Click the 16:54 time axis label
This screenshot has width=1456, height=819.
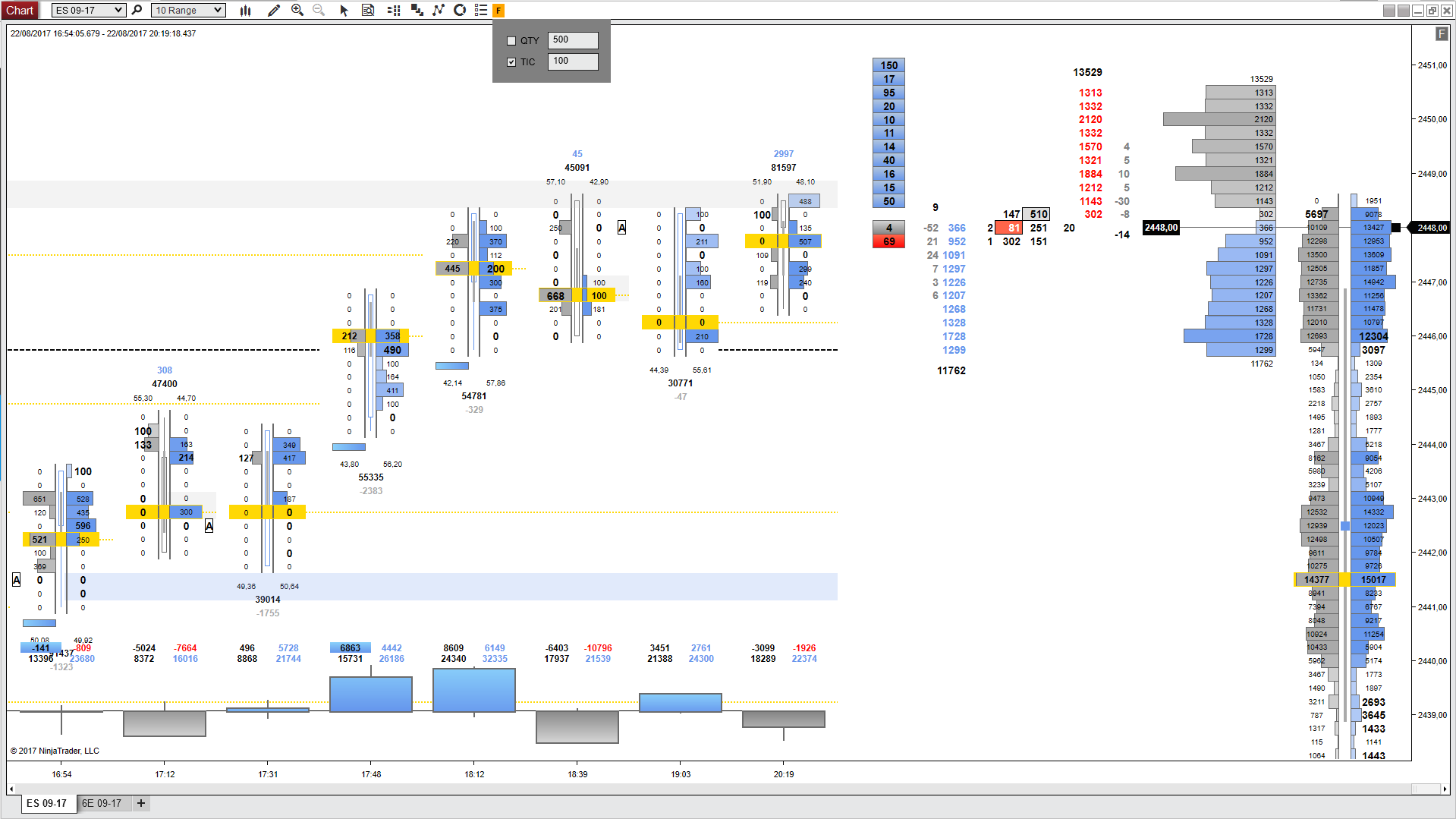[x=61, y=774]
